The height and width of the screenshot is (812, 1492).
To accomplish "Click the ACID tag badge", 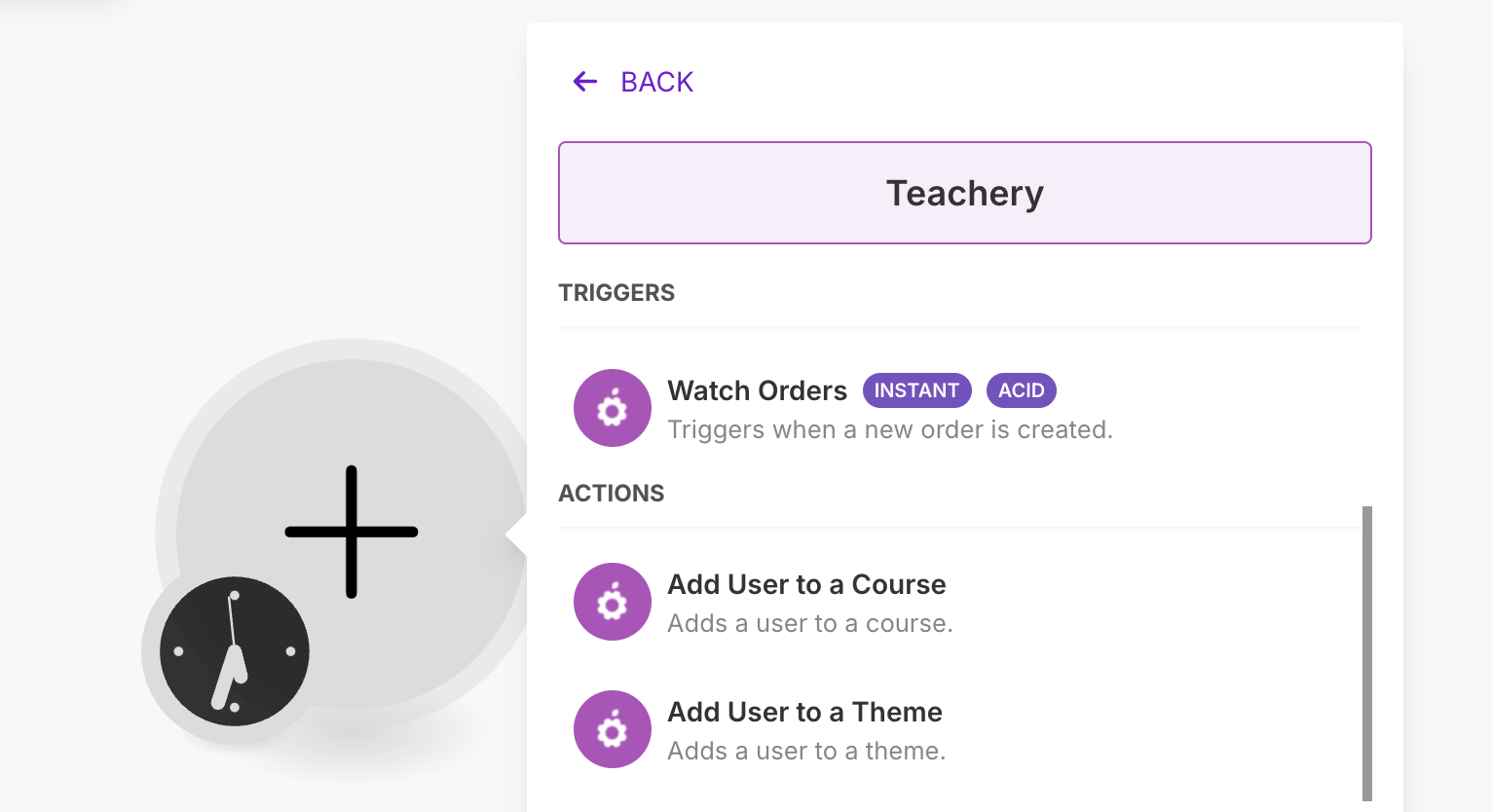I will [x=1022, y=390].
